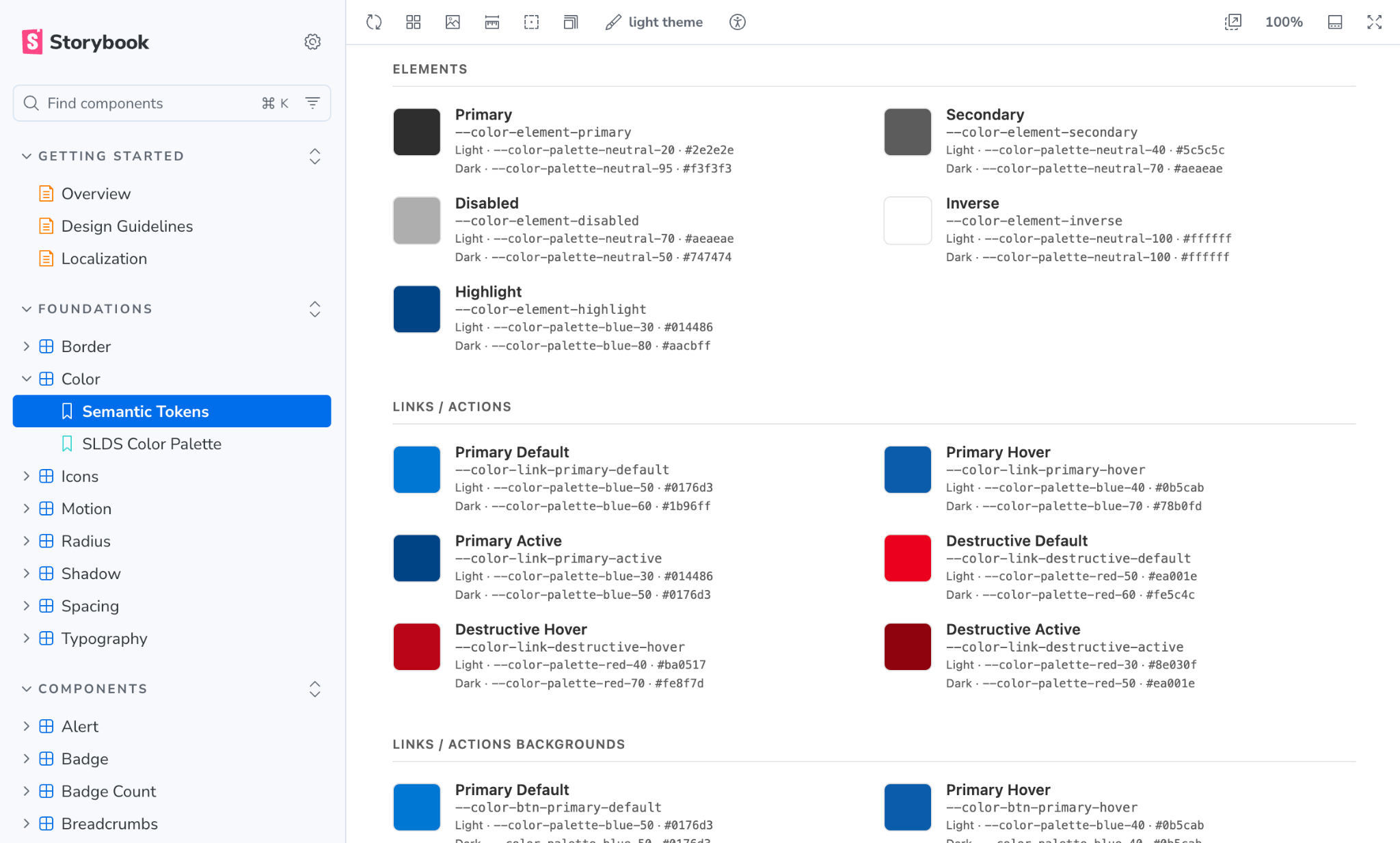Open the sidebar filter icon
Image resolution: width=1400 pixels, height=843 pixels.
pos(312,103)
